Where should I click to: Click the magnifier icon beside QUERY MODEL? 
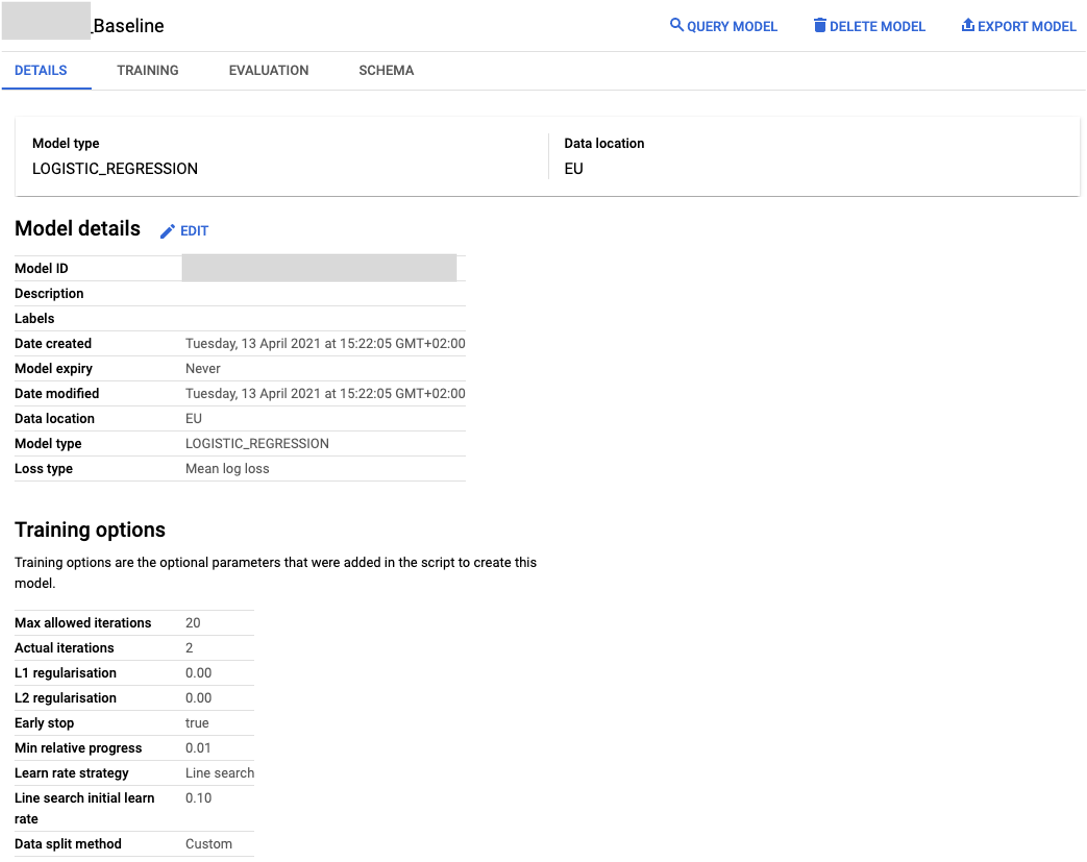pyautogui.click(x=677, y=25)
